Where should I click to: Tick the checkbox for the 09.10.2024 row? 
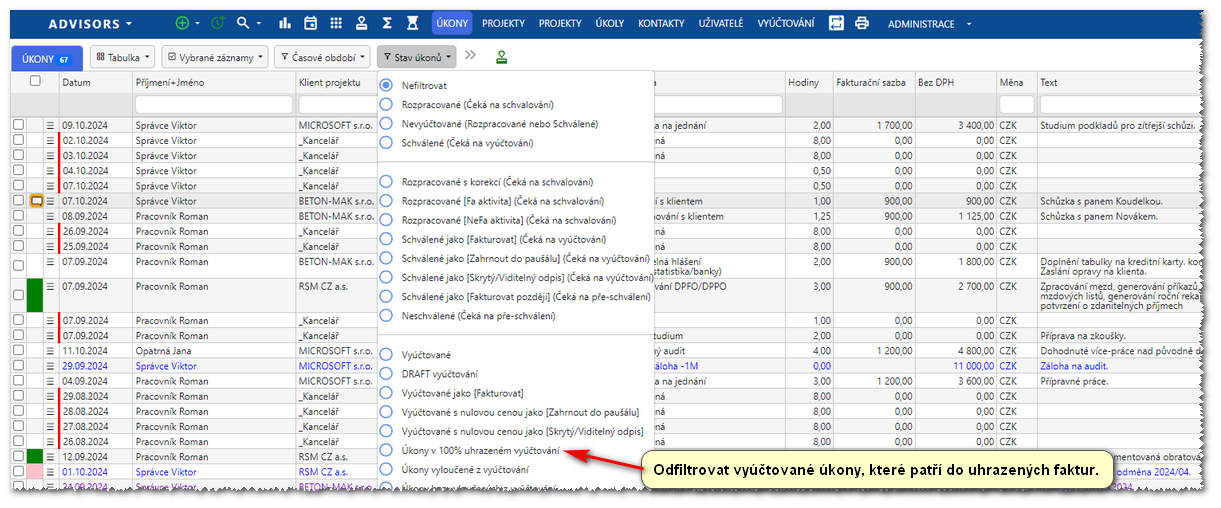(x=18, y=125)
